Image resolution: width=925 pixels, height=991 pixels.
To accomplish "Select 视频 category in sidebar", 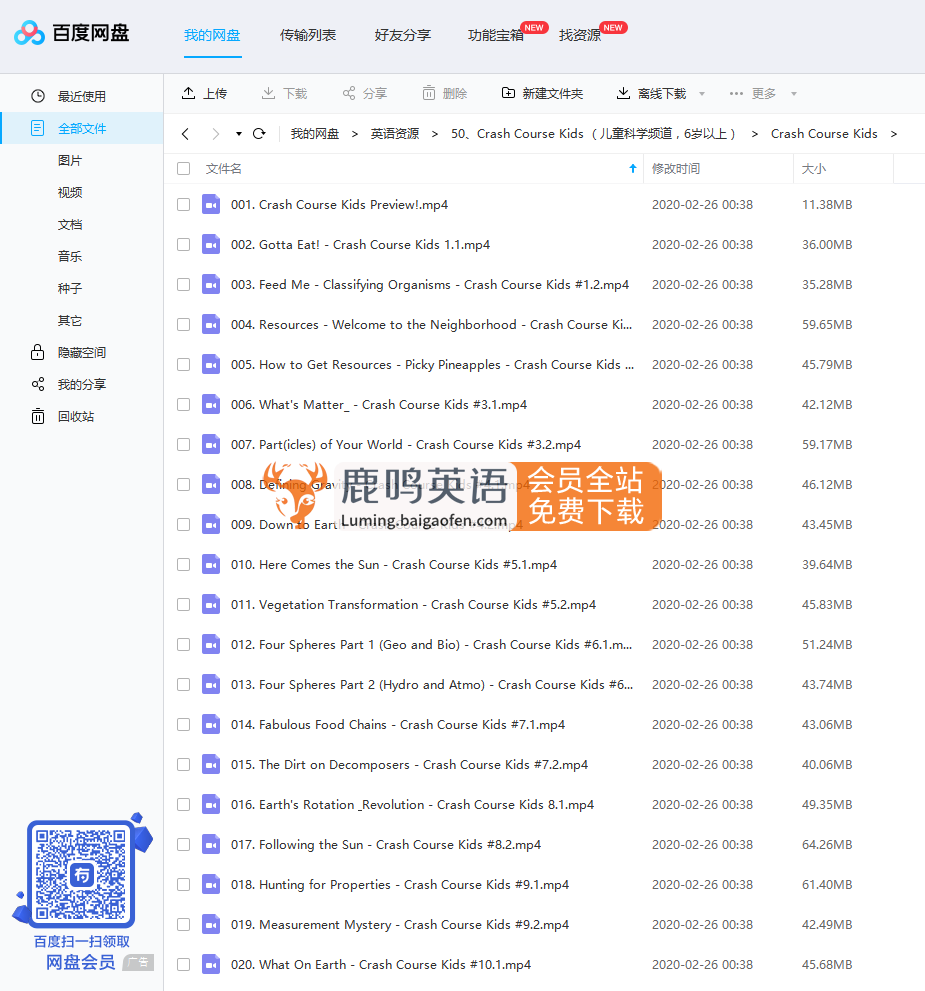I will pyautogui.click(x=70, y=192).
